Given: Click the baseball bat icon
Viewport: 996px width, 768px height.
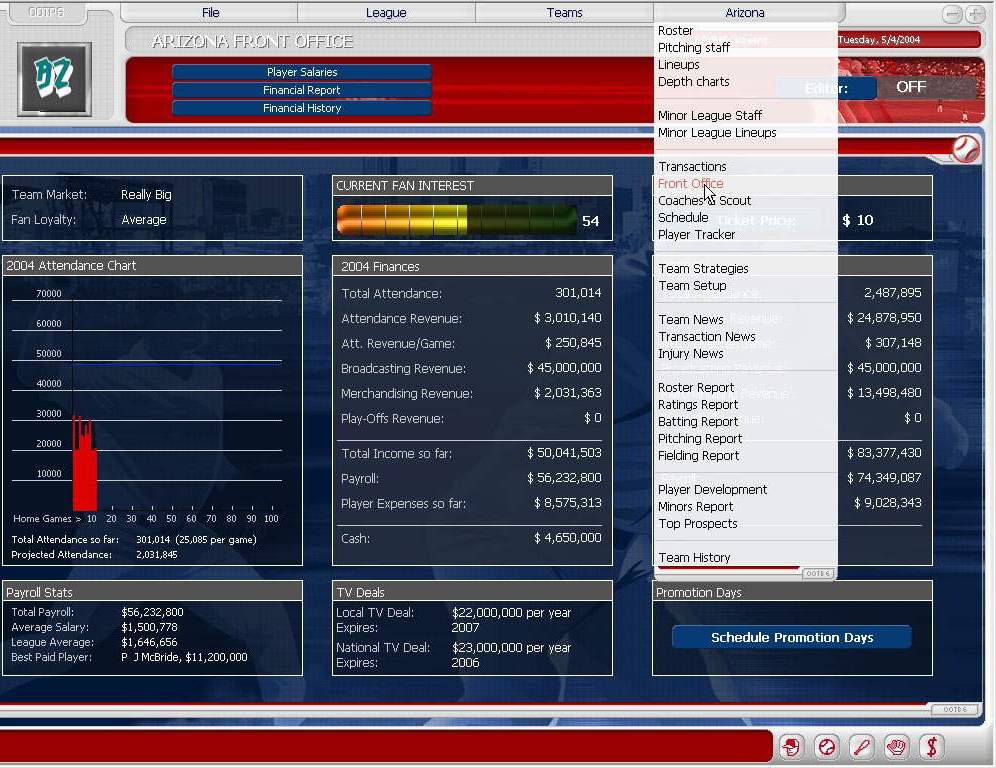Looking at the screenshot, I should click(861, 746).
